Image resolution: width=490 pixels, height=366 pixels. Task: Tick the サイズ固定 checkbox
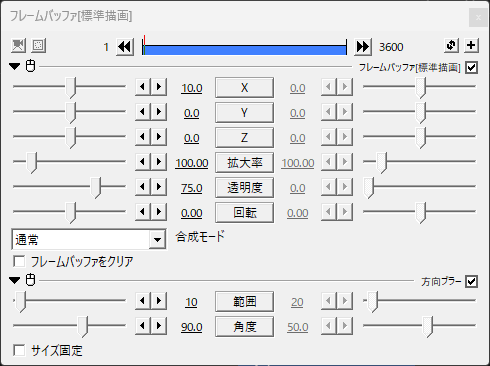coord(19,350)
